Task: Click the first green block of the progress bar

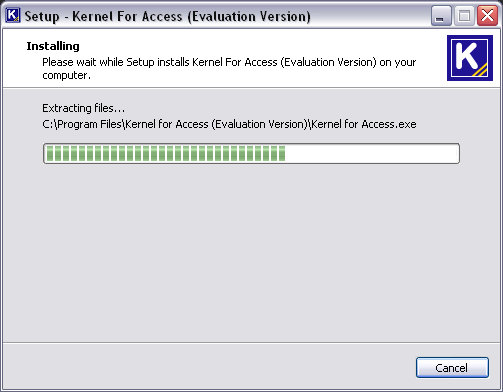Action: pos(50,153)
